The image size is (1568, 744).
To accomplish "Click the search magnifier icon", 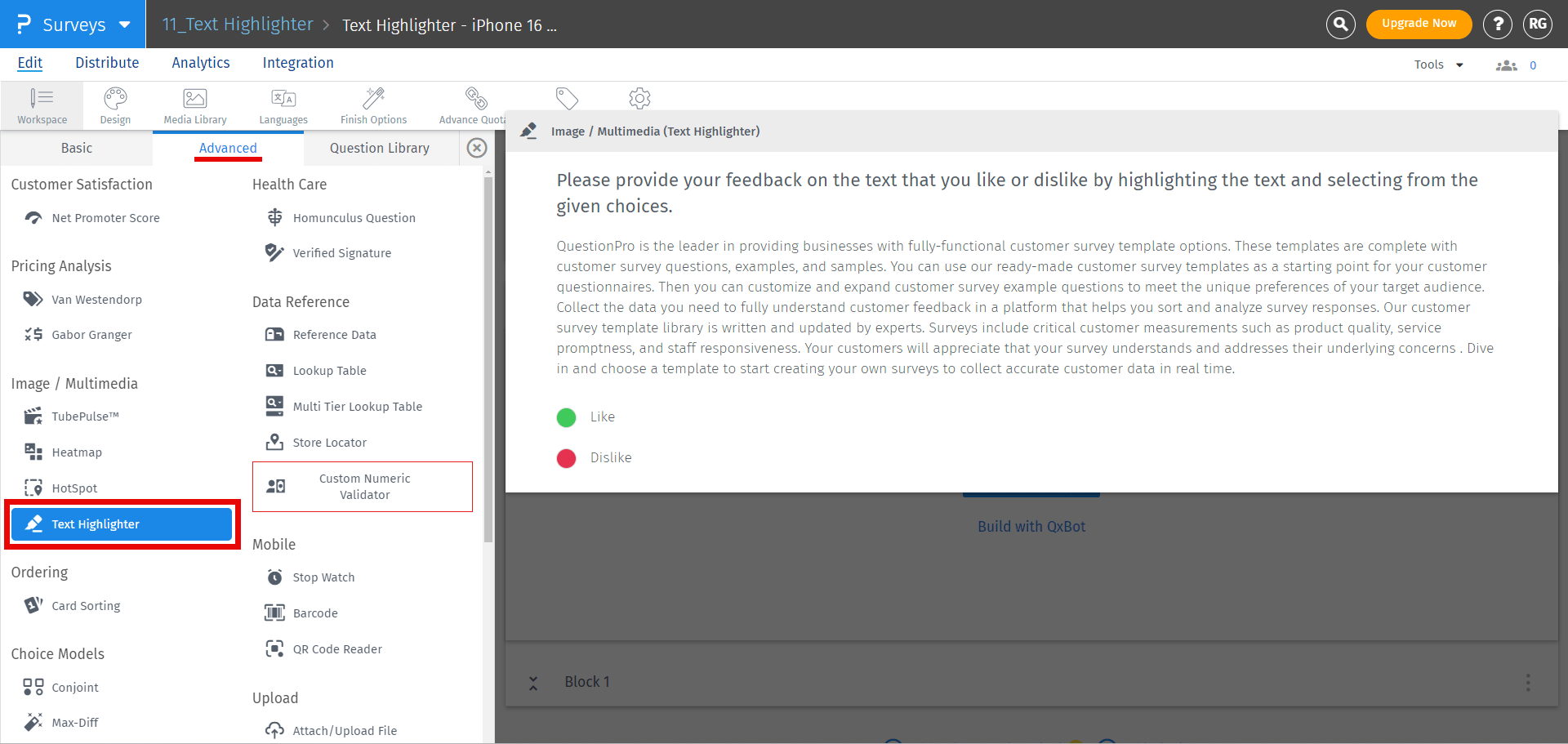I will click(1340, 25).
